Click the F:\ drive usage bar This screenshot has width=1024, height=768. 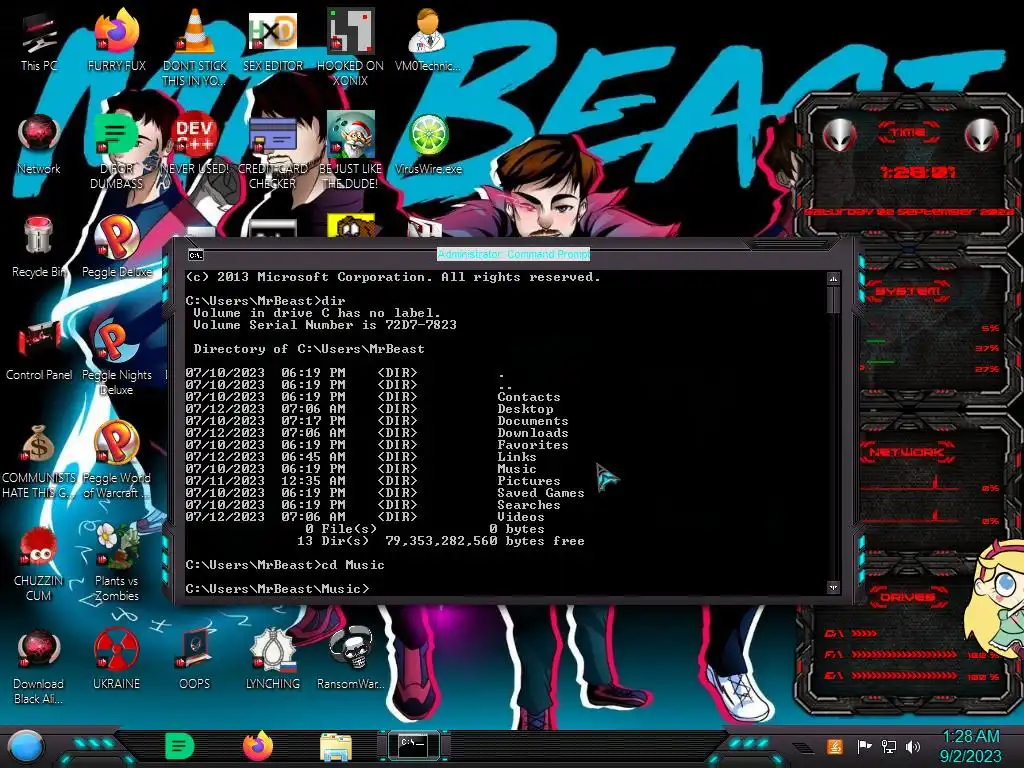[x=904, y=654]
